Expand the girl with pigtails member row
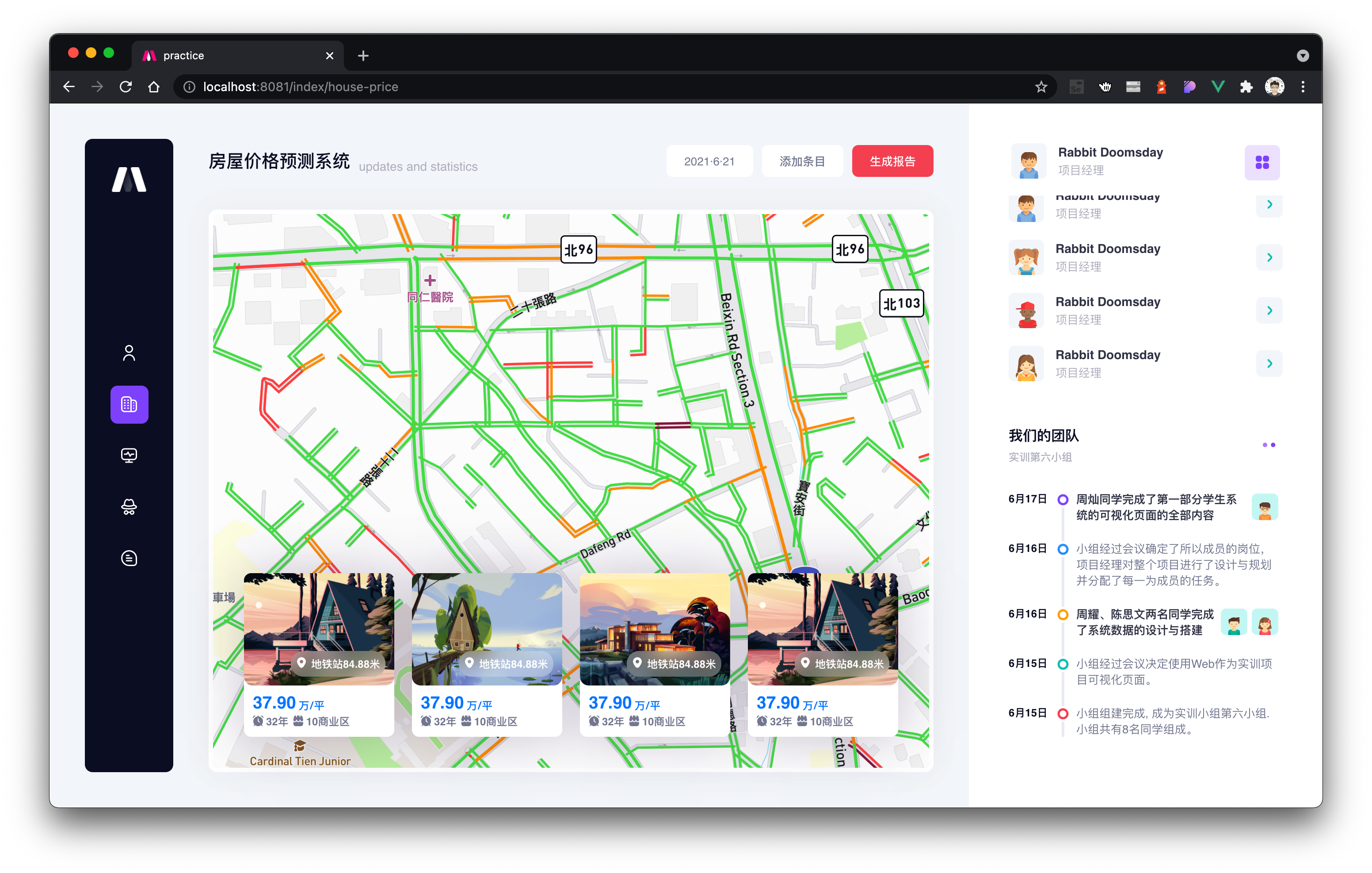This screenshot has width=1372, height=873. point(1269,257)
